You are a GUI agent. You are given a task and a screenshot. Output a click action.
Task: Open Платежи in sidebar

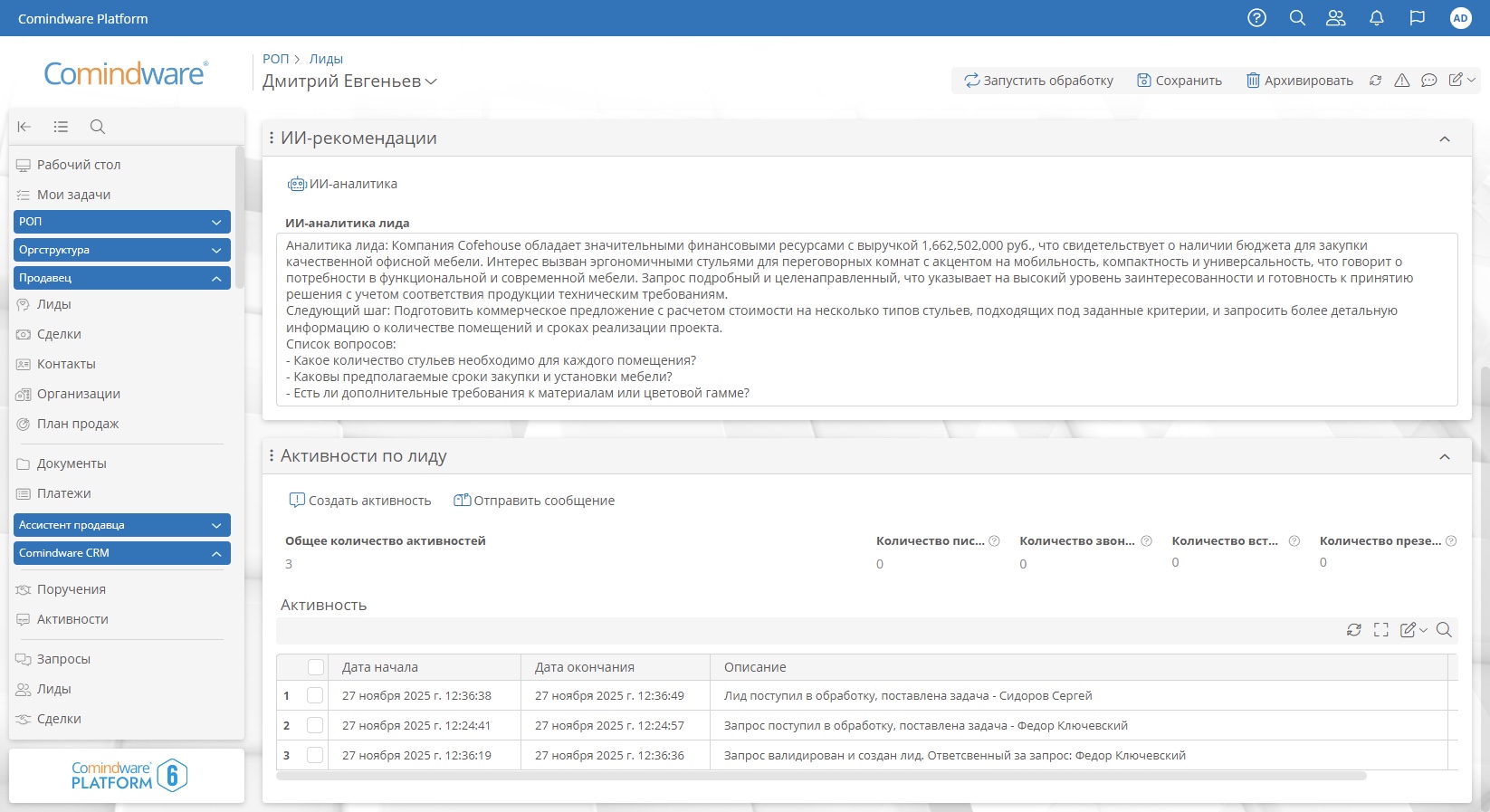[x=63, y=493]
